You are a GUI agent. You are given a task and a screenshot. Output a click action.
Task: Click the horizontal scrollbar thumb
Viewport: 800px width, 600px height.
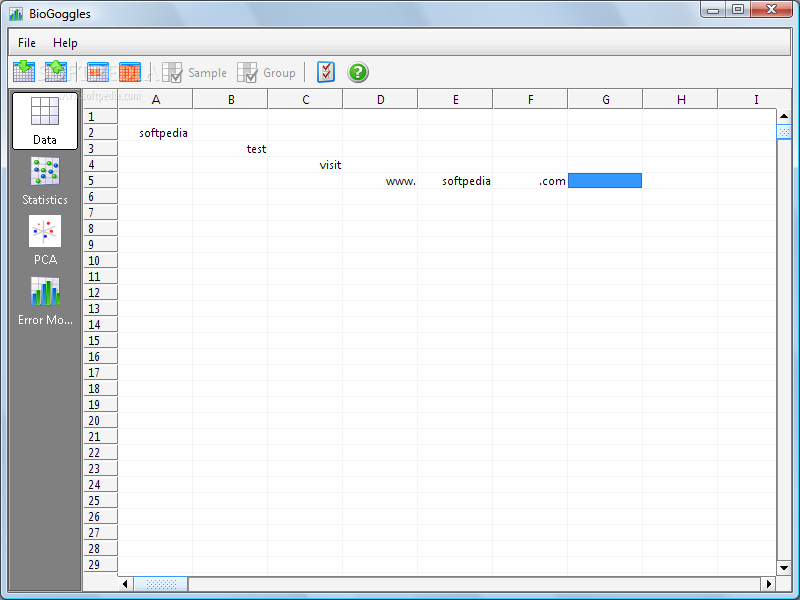161,584
